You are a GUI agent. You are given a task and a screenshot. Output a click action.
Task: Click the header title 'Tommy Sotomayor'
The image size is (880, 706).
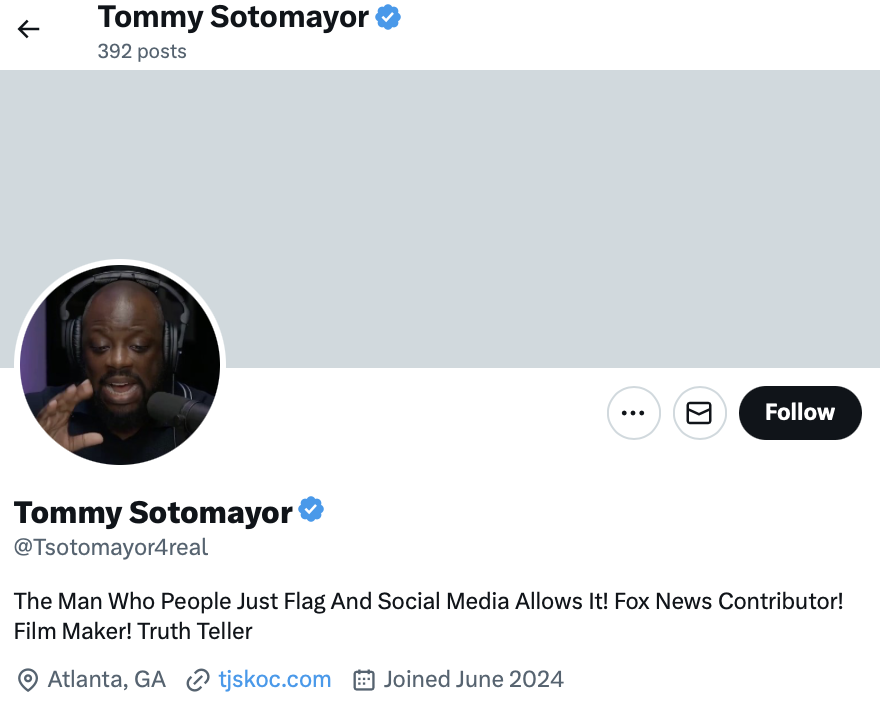(233, 17)
